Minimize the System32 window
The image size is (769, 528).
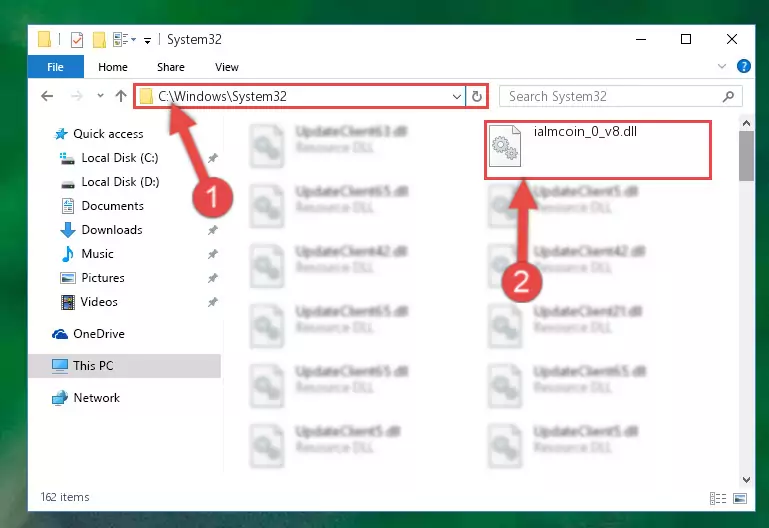[641, 39]
